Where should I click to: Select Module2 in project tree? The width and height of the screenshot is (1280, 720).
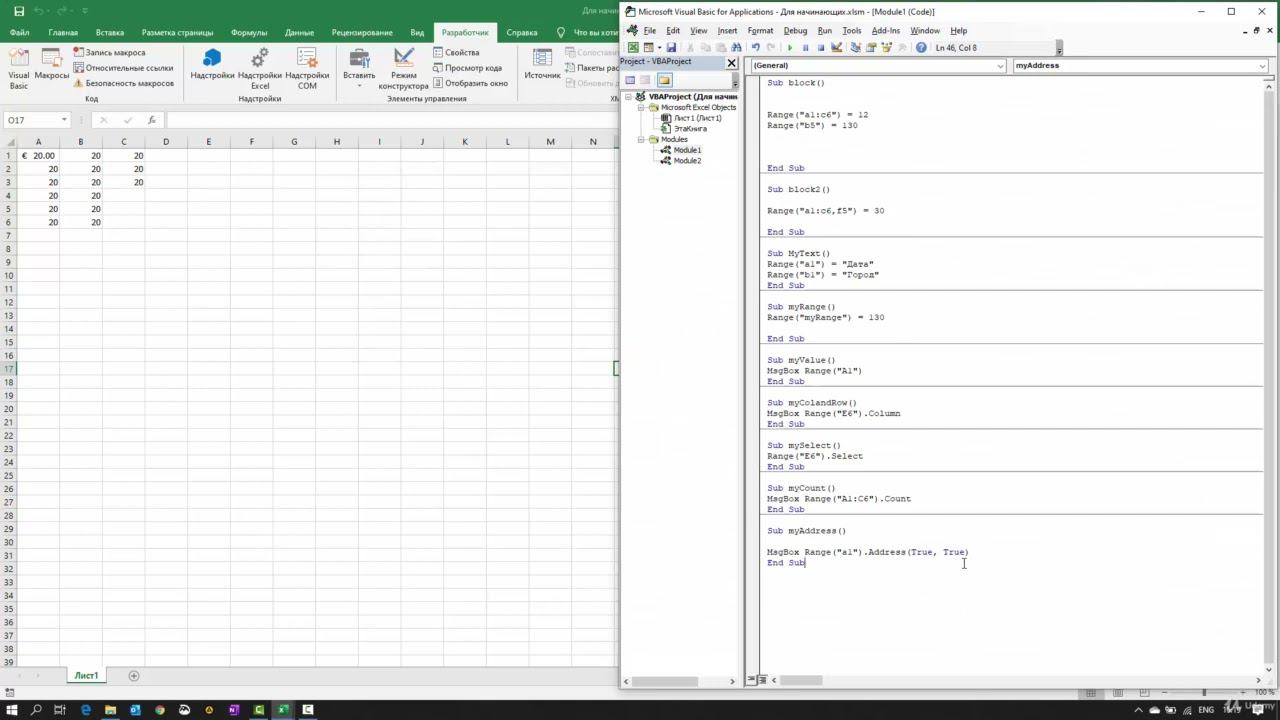[x=687, y=161]
